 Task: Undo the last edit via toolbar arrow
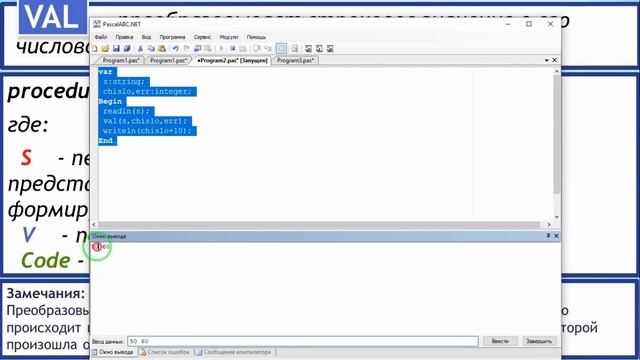[175, 49]
